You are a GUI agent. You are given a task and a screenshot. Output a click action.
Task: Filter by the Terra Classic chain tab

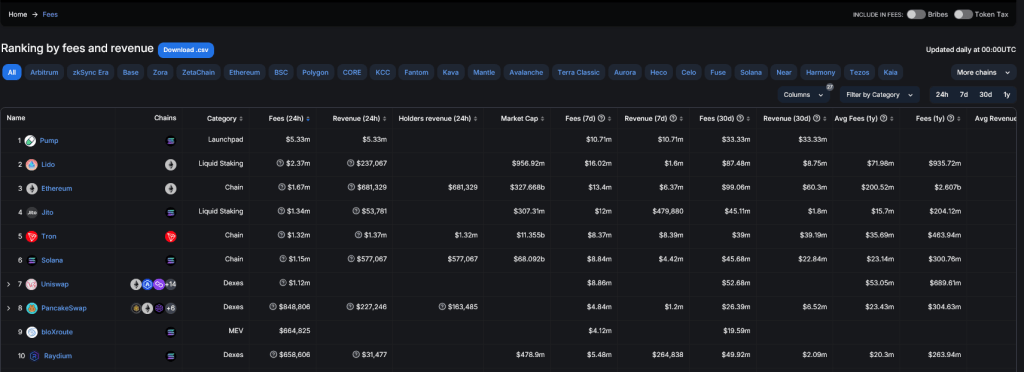tap(579, 72)
